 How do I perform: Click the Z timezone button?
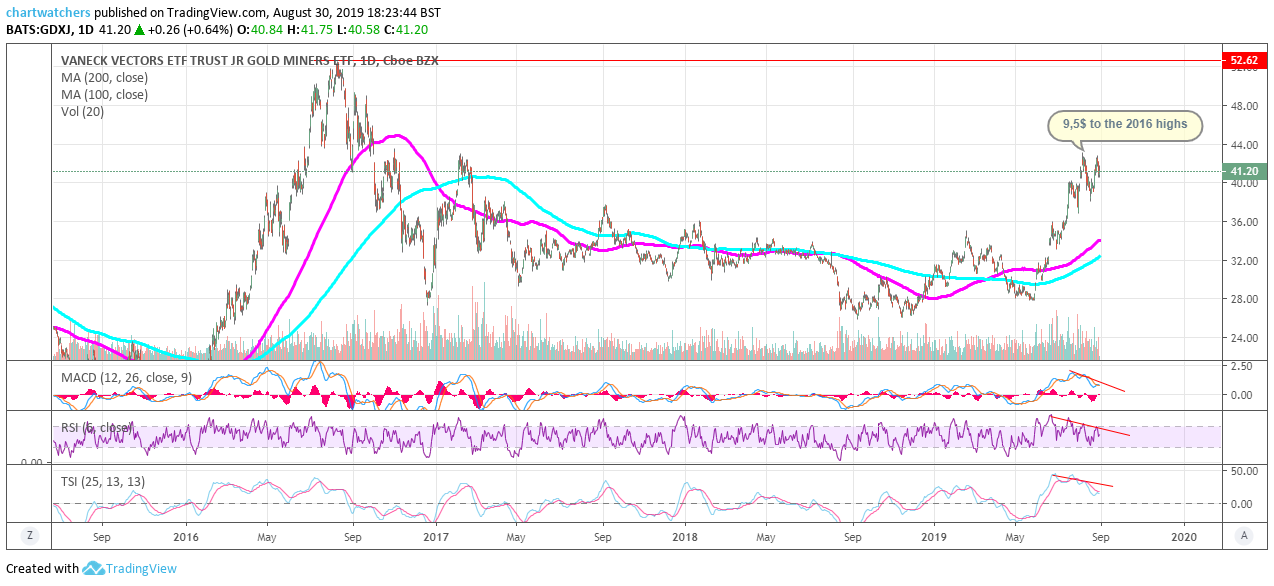(30, 536)
